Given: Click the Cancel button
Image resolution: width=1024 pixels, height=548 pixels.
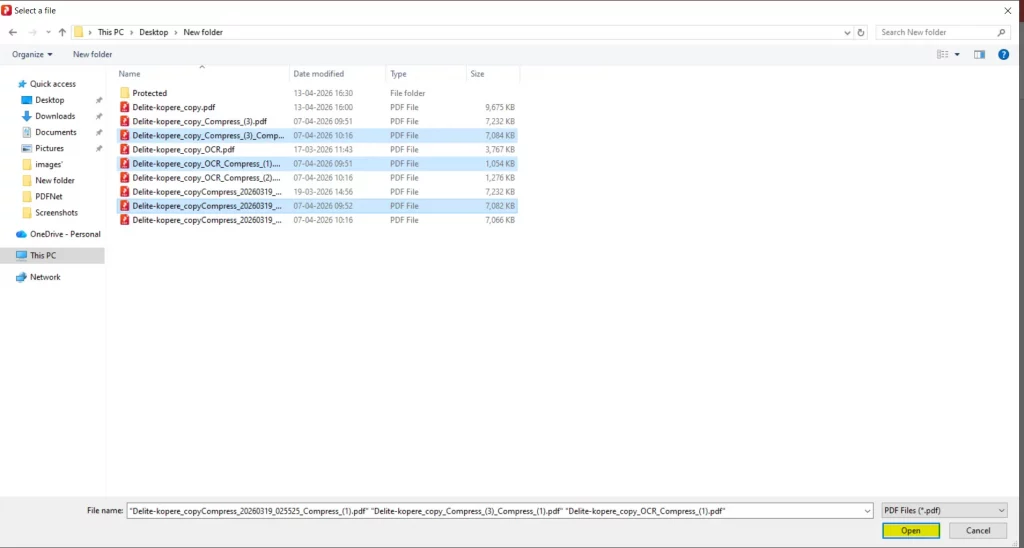Looking at the screenshot, I should (978, 530).
